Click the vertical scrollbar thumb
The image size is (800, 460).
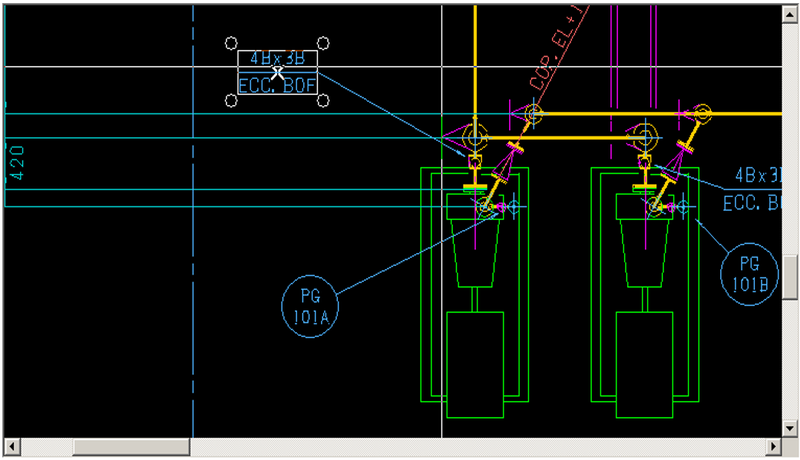(x=789, y=271)
